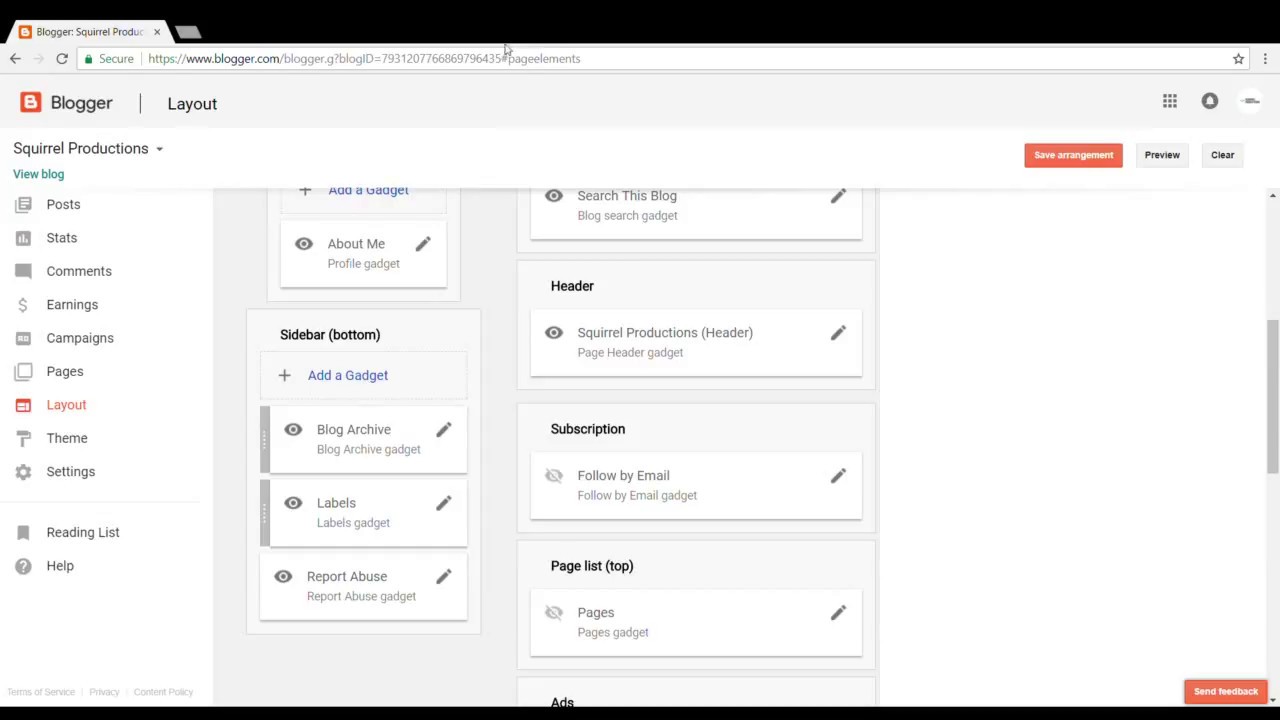This screenshot has width=1280, height=720.
Task: Add a Gadget to Sidebar (bottom)
Action: point(348,375)
